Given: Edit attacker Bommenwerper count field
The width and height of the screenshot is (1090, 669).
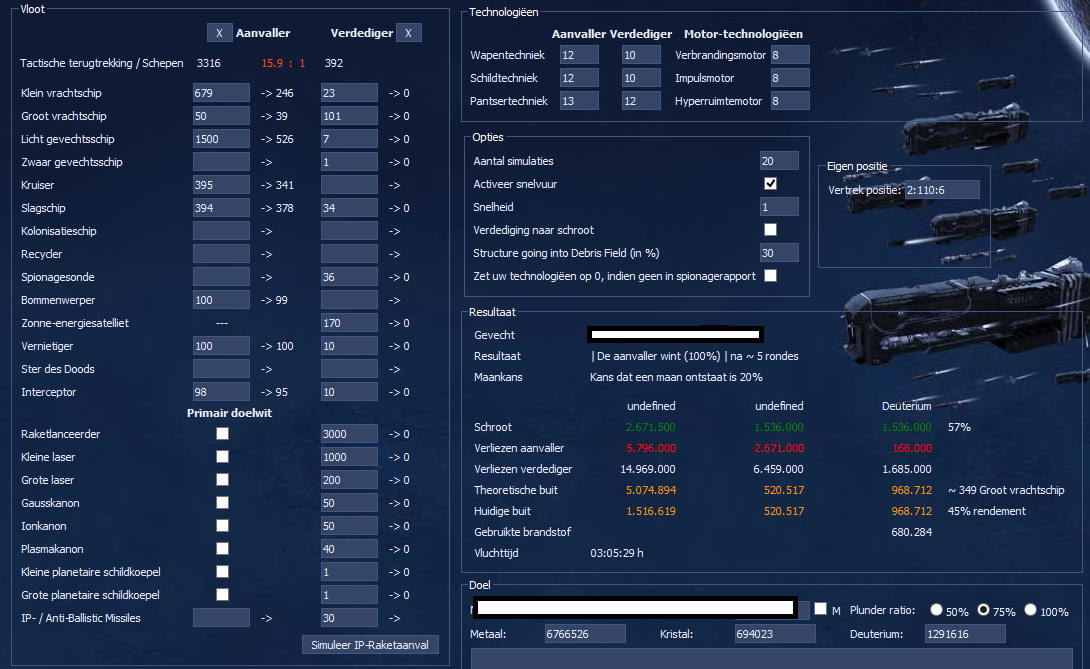Looking at the screenshot, I should (221, 299).
